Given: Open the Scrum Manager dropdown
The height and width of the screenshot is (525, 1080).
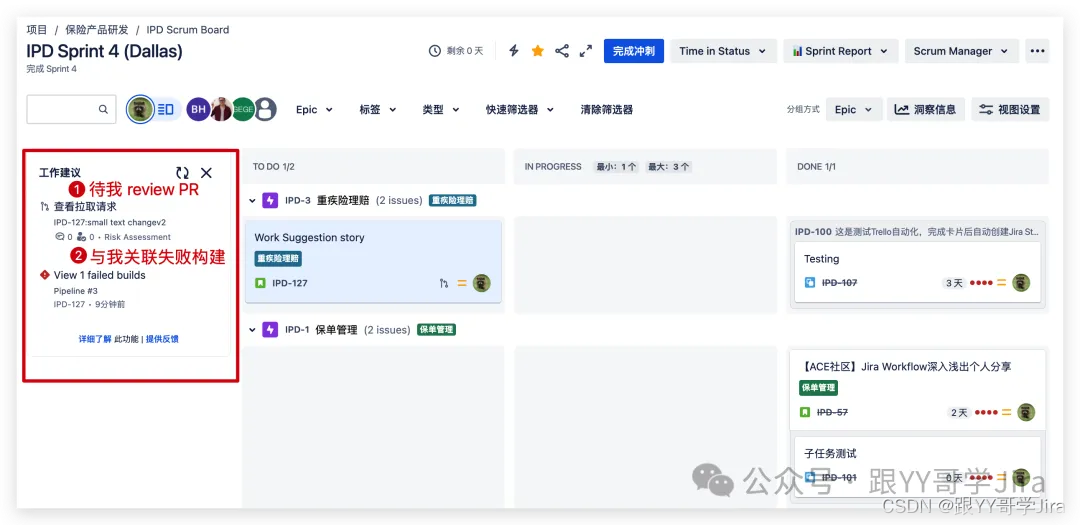Looking at the screenshot, I should 961,51.
